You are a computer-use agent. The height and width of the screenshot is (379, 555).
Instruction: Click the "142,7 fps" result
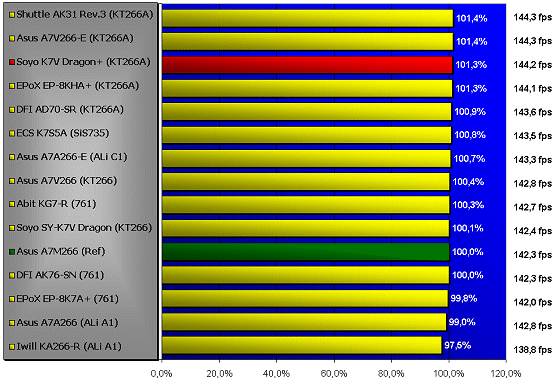click(x=533, y=207)
